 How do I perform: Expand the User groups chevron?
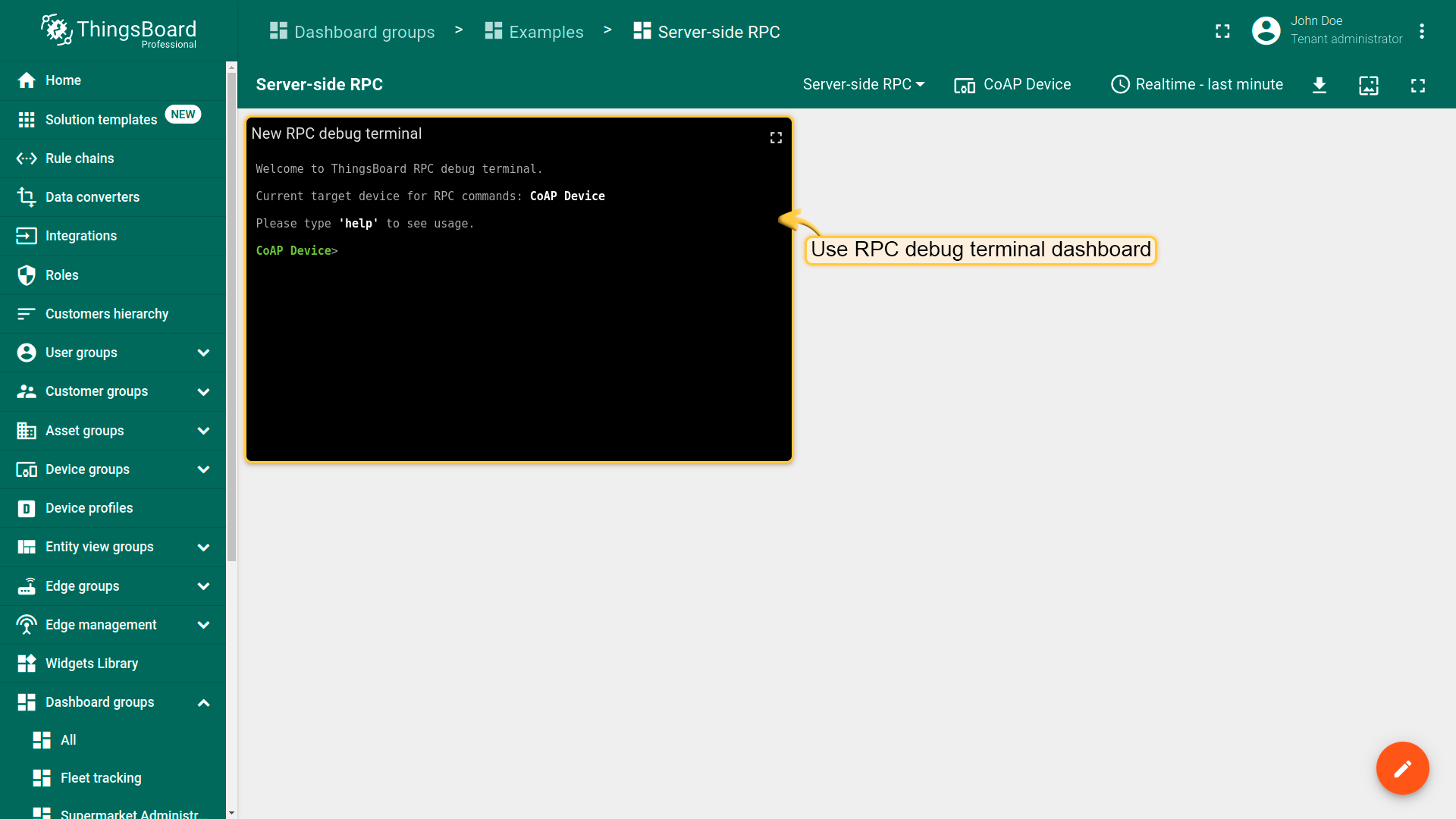click(203, 353)
